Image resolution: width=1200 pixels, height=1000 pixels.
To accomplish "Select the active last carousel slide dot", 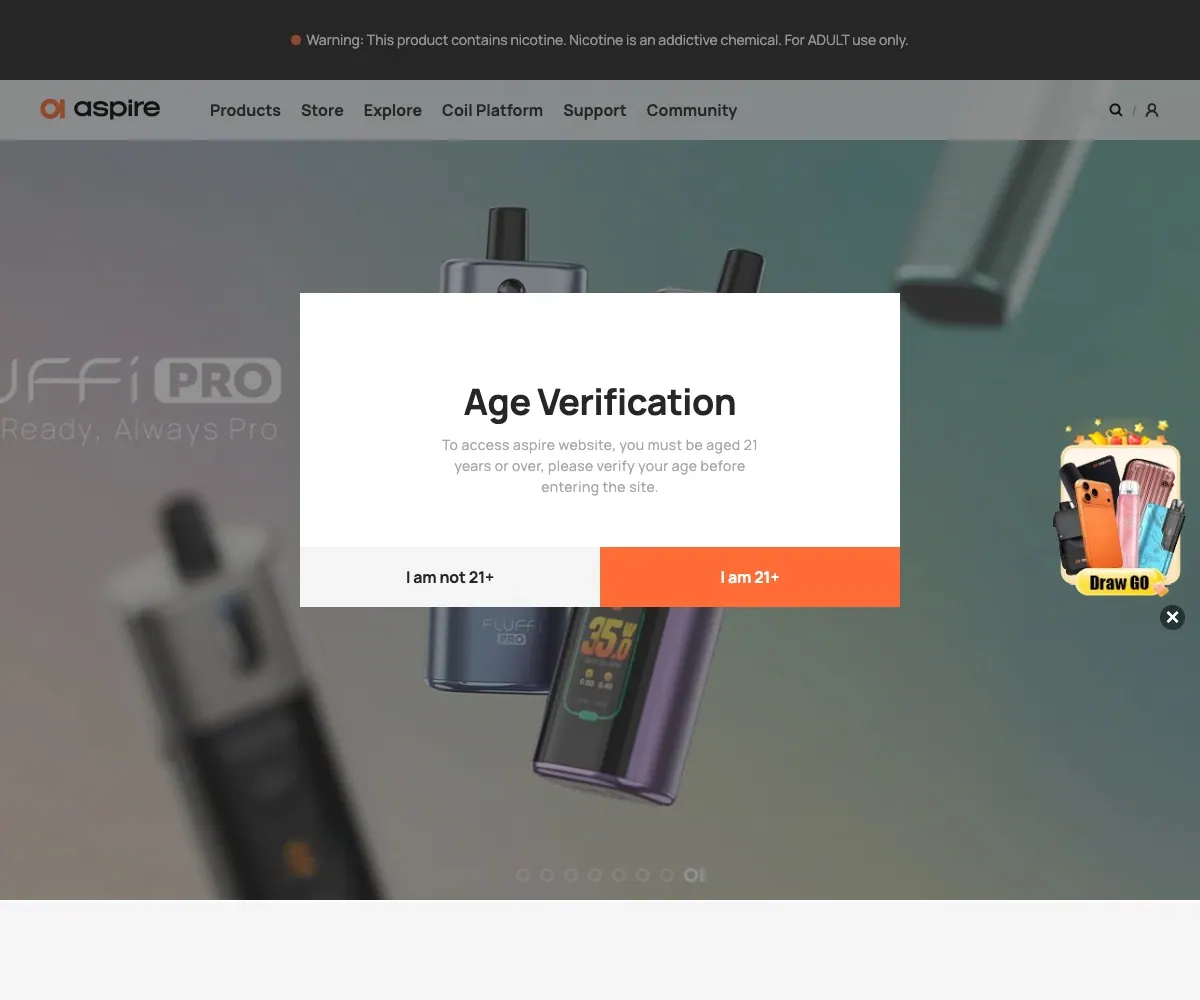I will [694, 875].
